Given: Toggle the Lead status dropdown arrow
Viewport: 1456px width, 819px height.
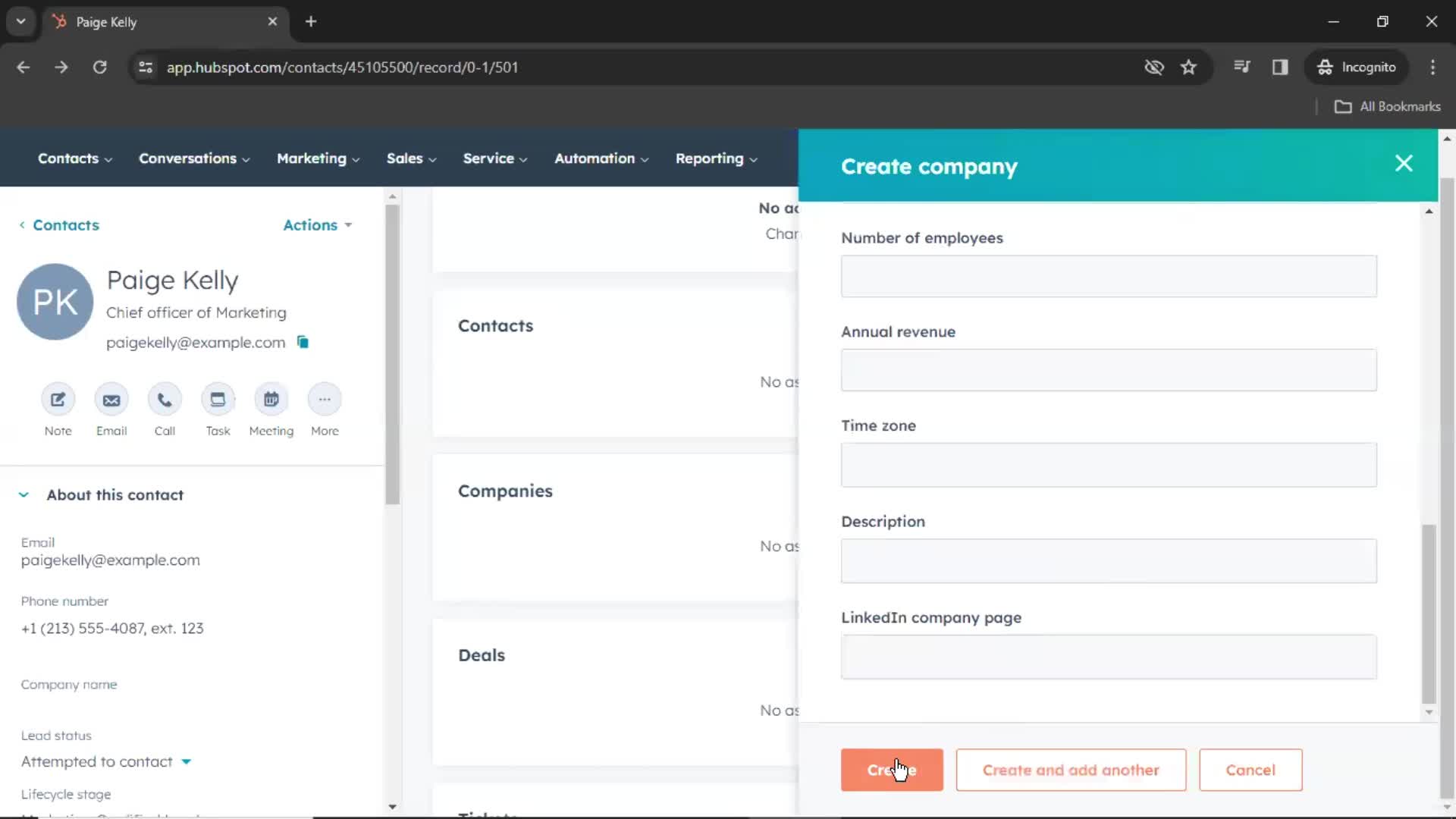Looking at the screenshot, I should [x=186, y=761].
